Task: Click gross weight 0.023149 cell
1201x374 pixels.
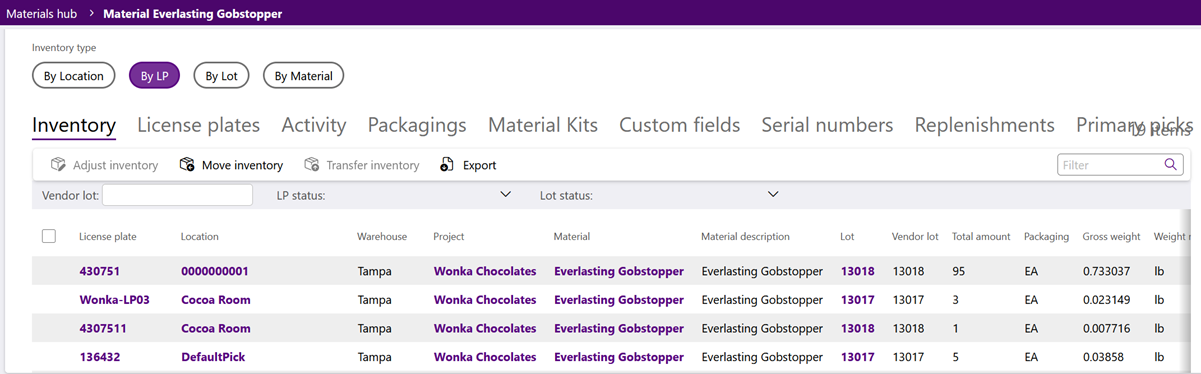Action: (1107, 299)
